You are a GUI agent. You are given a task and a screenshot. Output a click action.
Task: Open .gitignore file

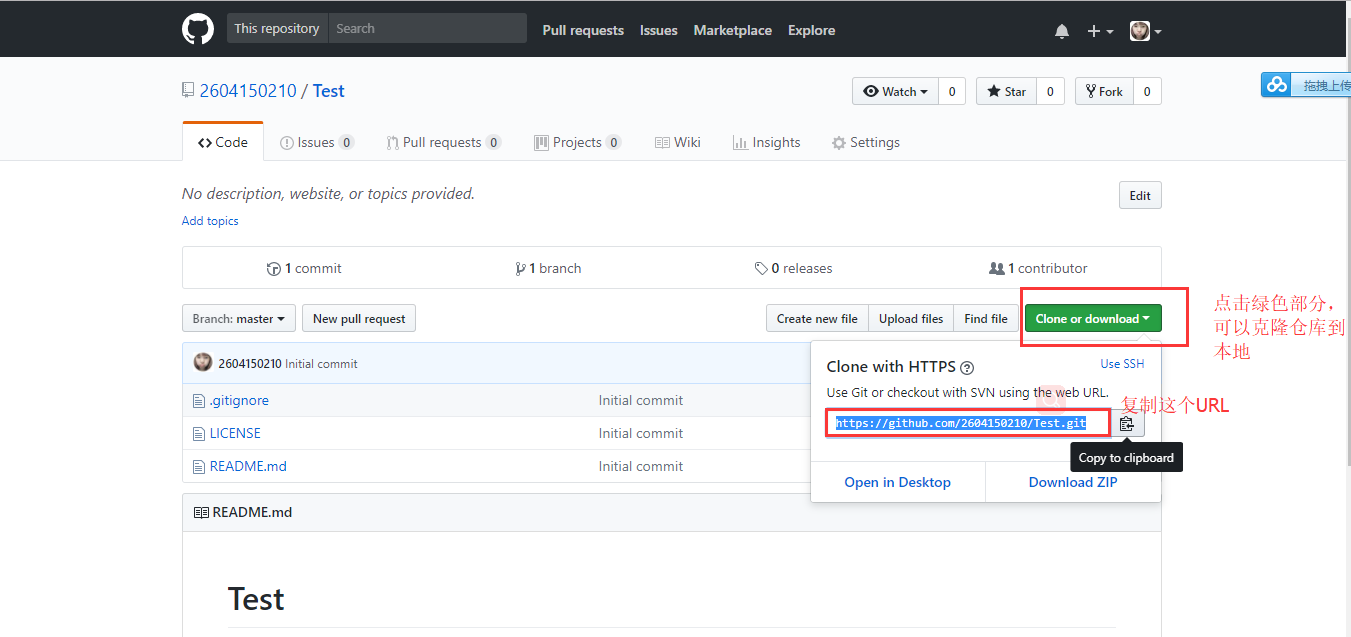coord(239,400)
